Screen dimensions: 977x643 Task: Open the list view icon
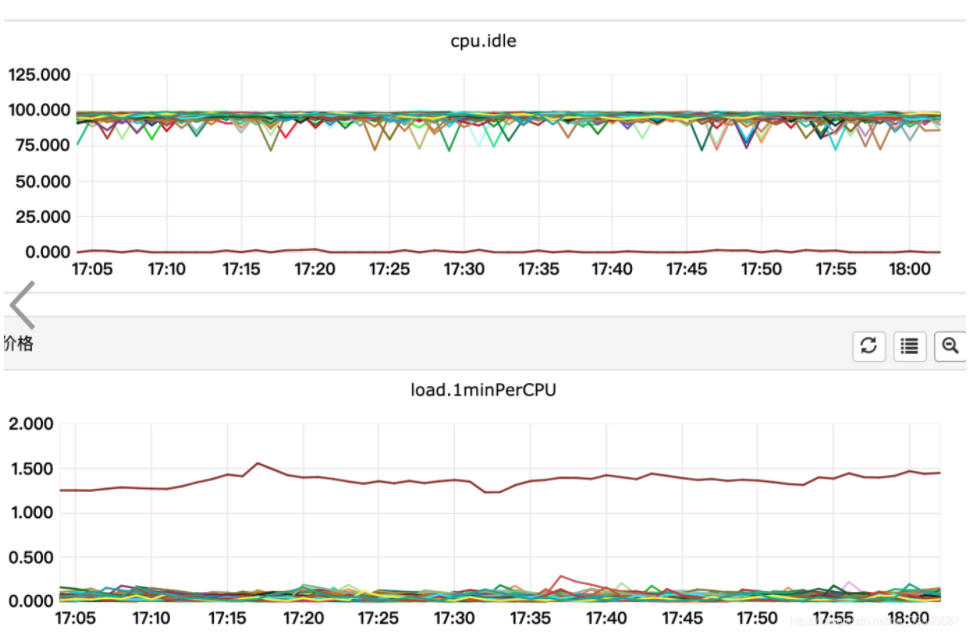point(909,346)
